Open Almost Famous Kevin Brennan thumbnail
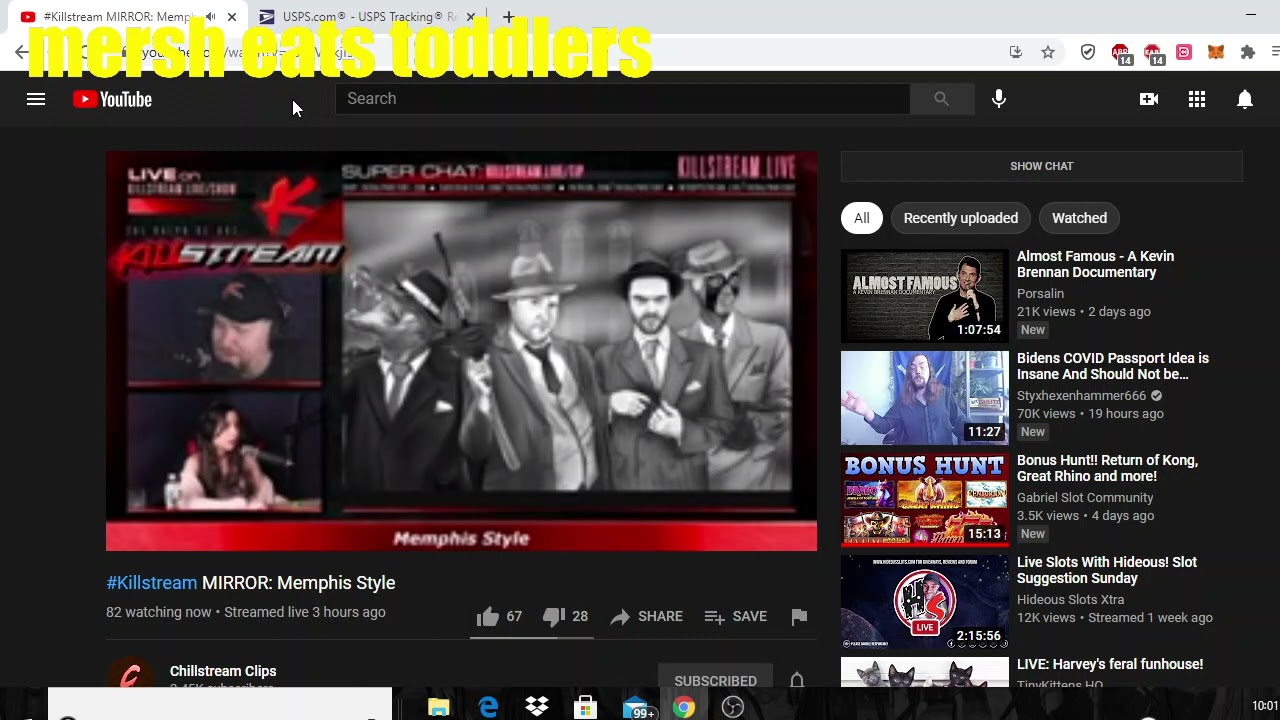The height and width of the screenshot is (720, 1280). pyautogui.click(x=925, y=296)
